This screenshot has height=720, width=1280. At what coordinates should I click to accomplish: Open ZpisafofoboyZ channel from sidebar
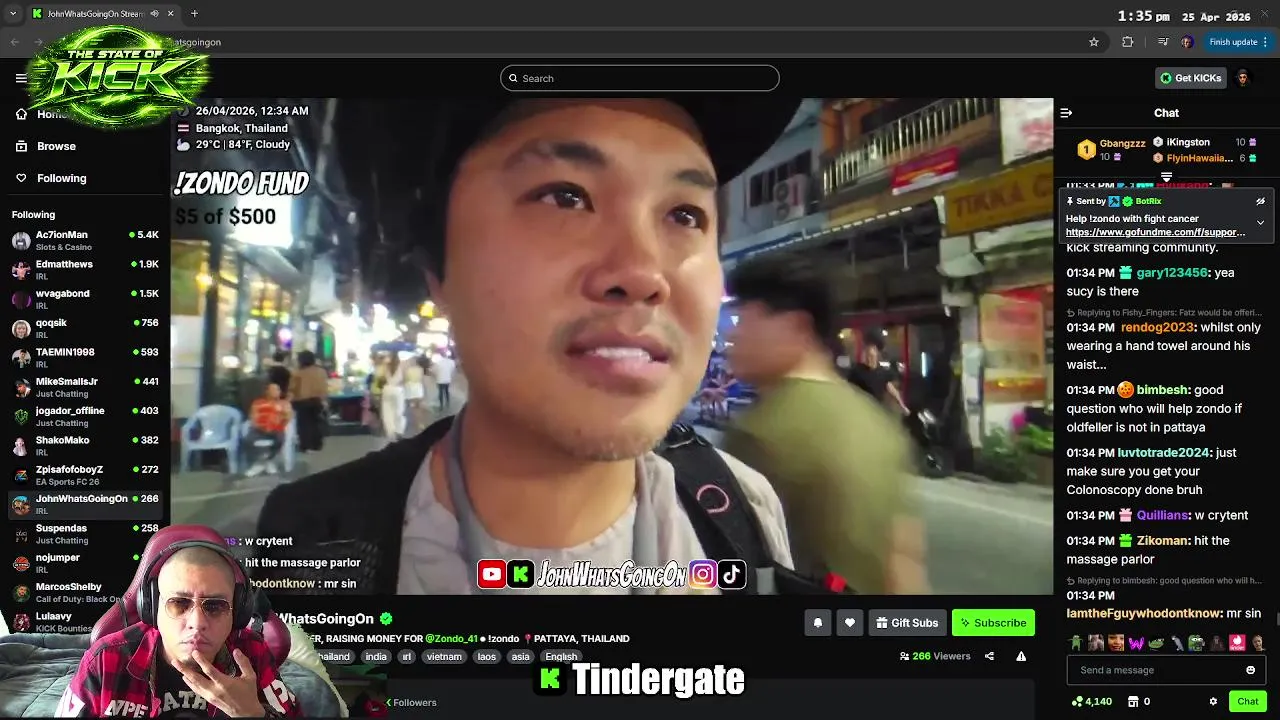pyautogui.click(x=85, y=475)
